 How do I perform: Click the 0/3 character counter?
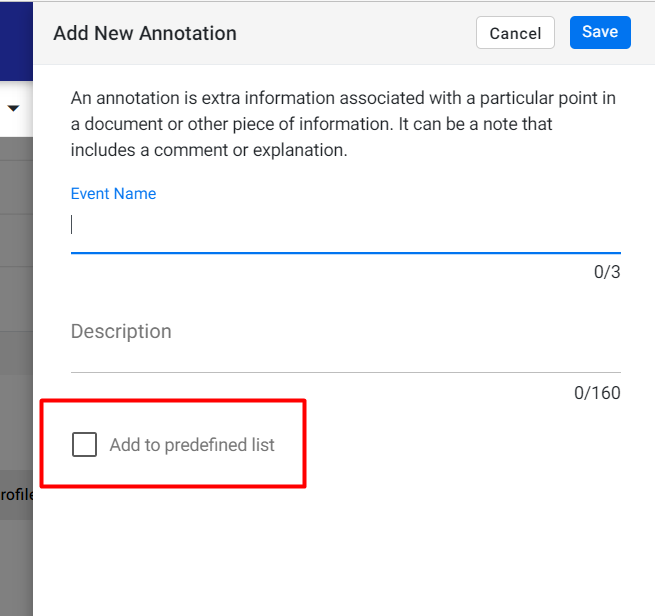[x=607, y=272]
